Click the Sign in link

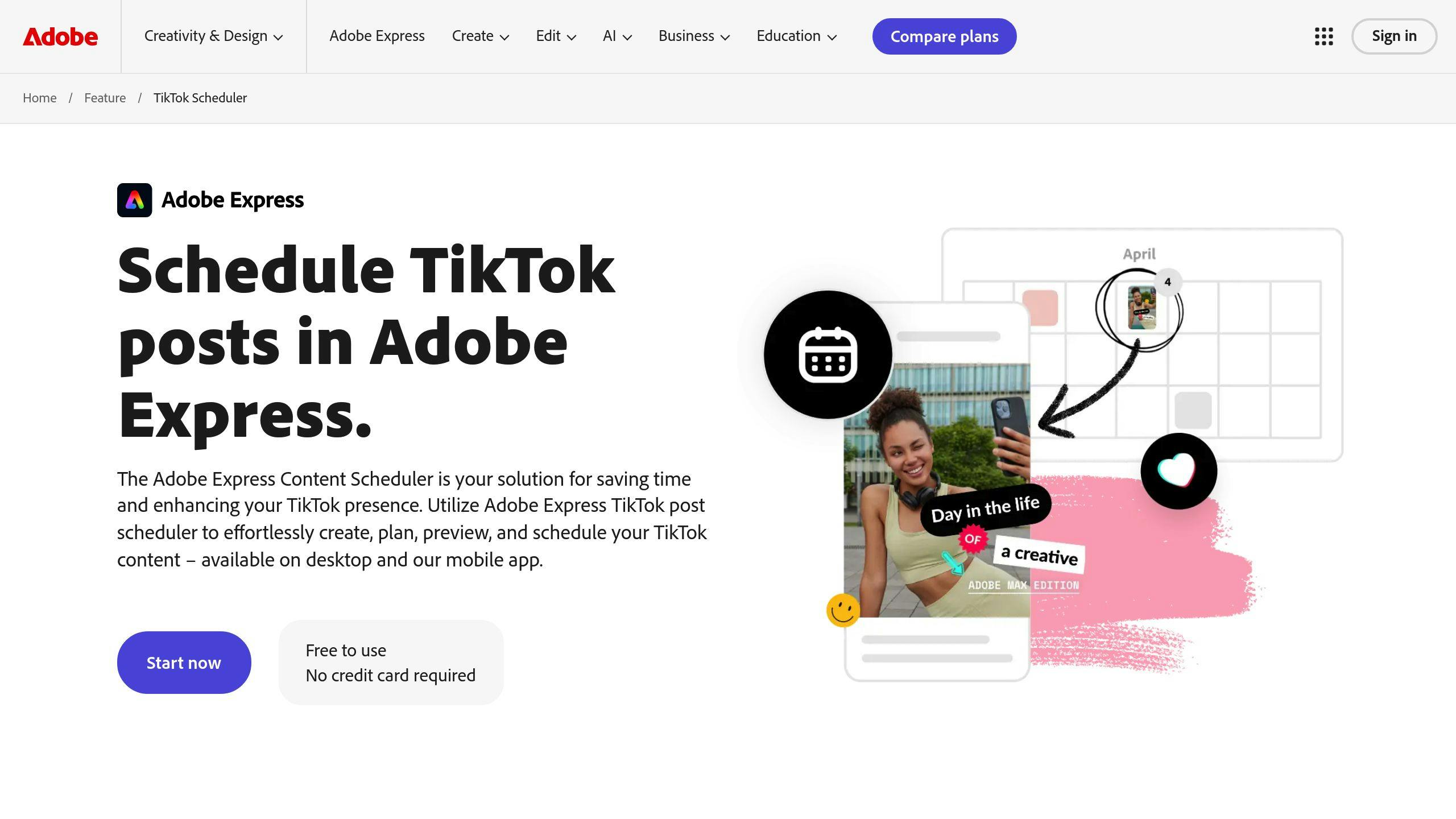[x=1394, y=36]
